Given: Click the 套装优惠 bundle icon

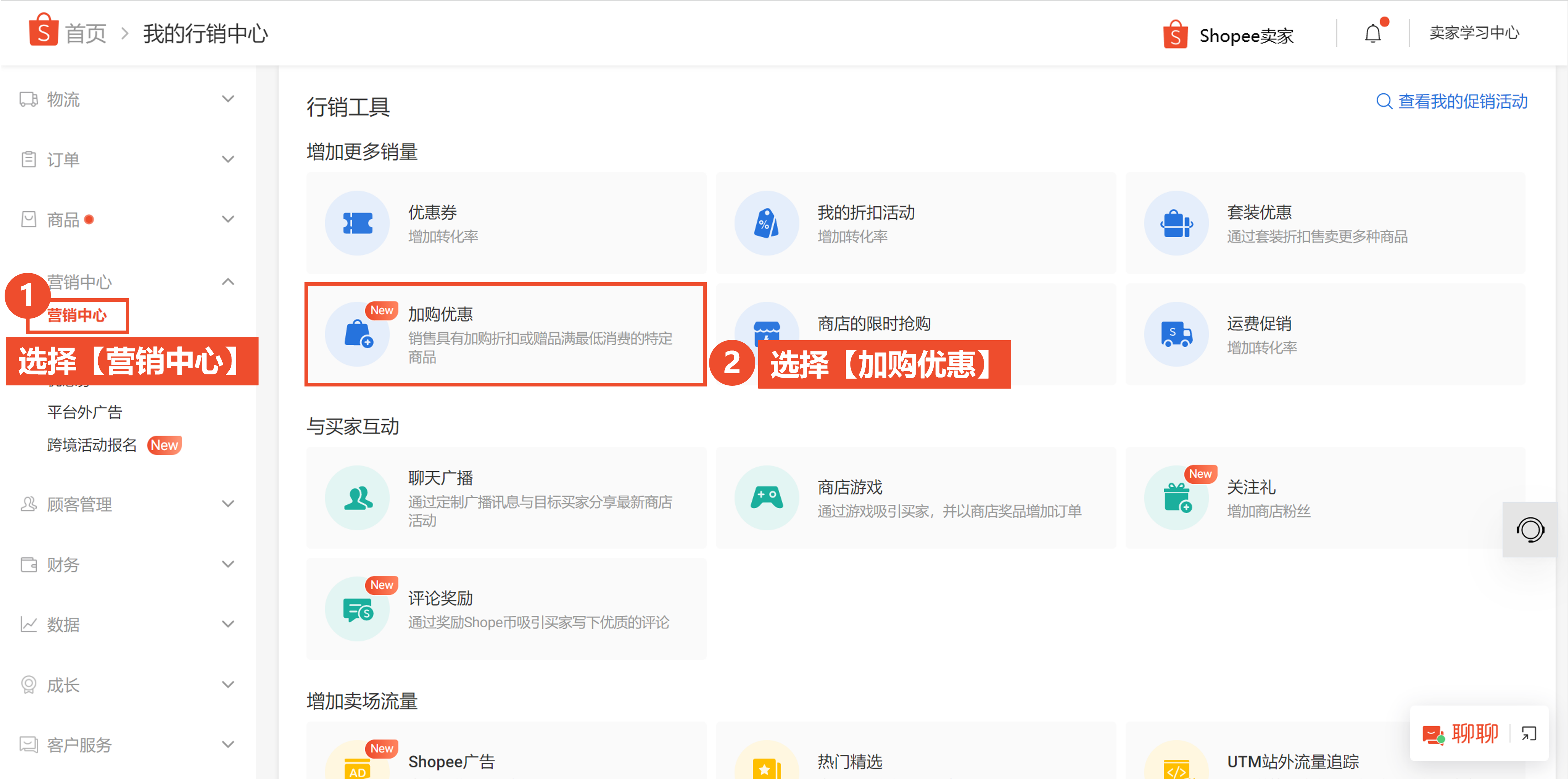Looking at the screenshot, I should 1176,223.
